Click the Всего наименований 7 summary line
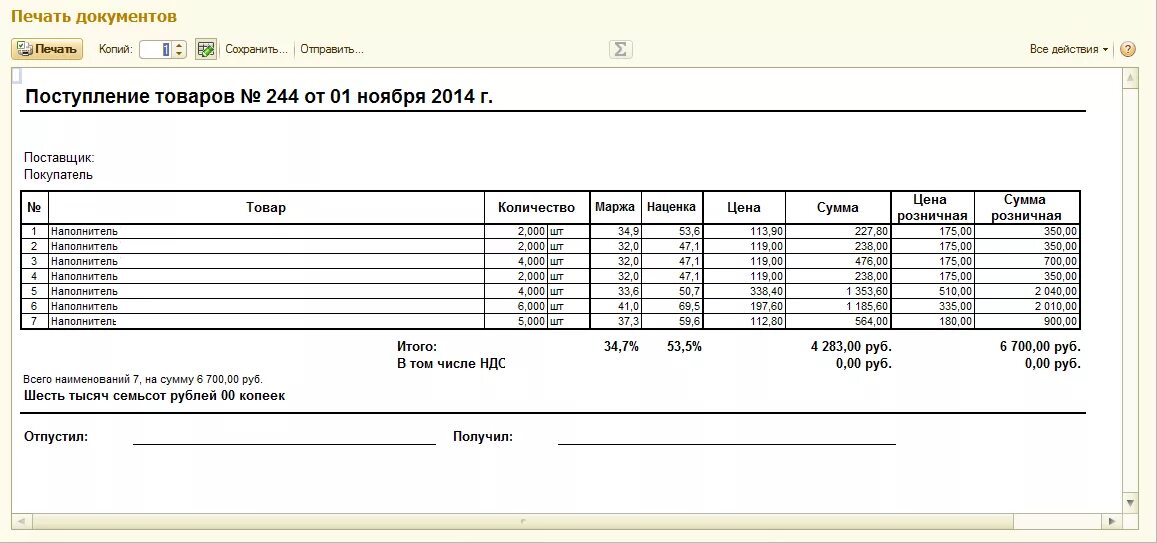 pyautogui.click(x=143, y=380)
